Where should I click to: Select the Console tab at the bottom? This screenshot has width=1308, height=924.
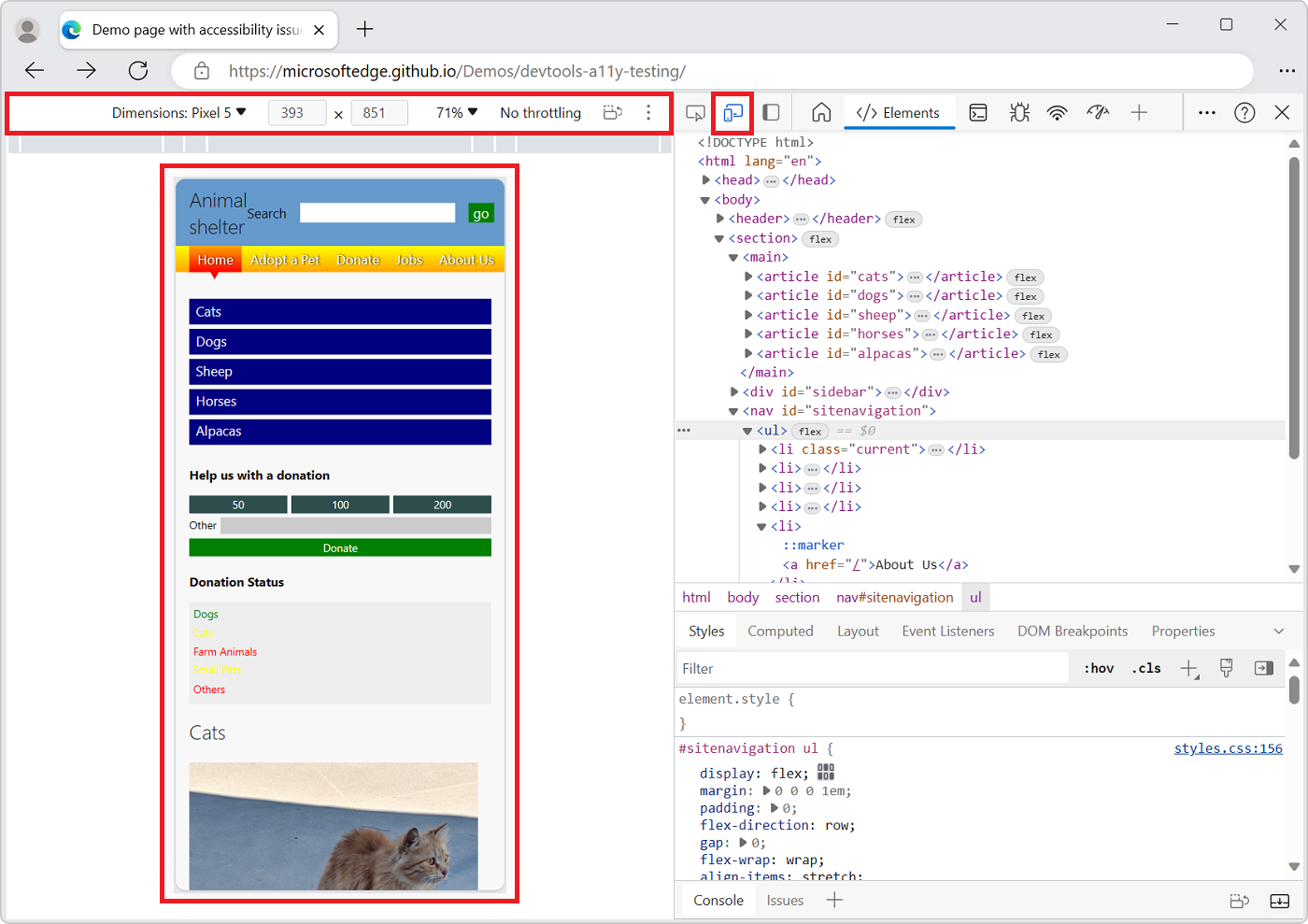coord(718,900)
